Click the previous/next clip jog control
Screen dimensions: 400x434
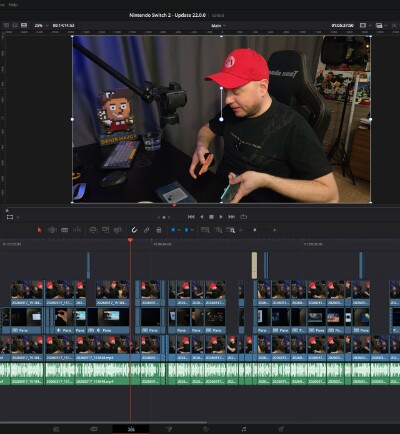164,217
